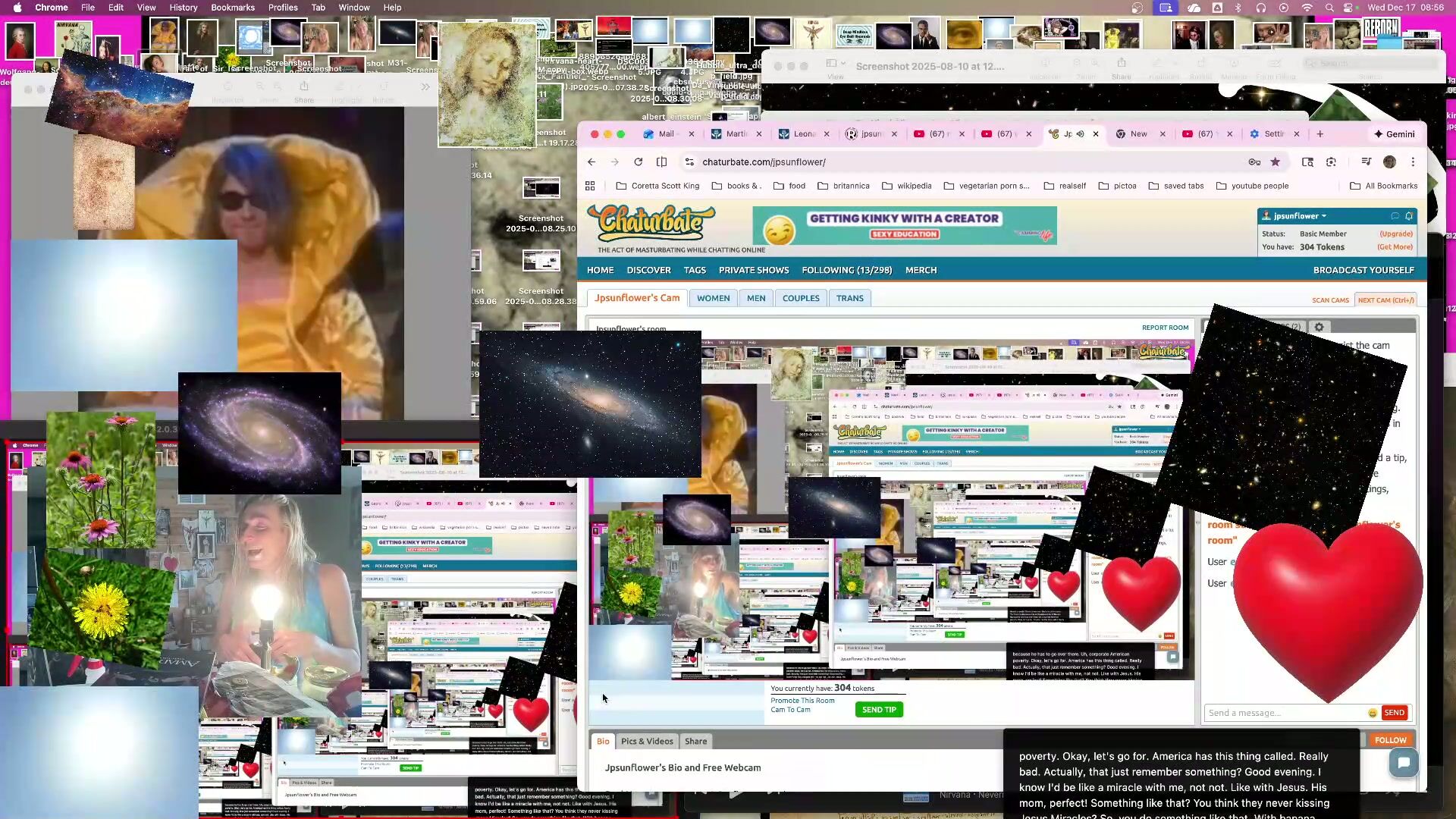Viewport: 1456px width, 819px height.
Task: Open the 'youtube people' bookmark folder
Action: [1252, 186]
